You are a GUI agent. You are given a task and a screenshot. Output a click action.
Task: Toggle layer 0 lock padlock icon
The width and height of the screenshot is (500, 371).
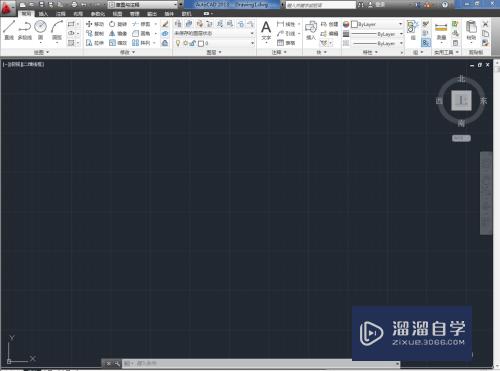tap(193, 43)
